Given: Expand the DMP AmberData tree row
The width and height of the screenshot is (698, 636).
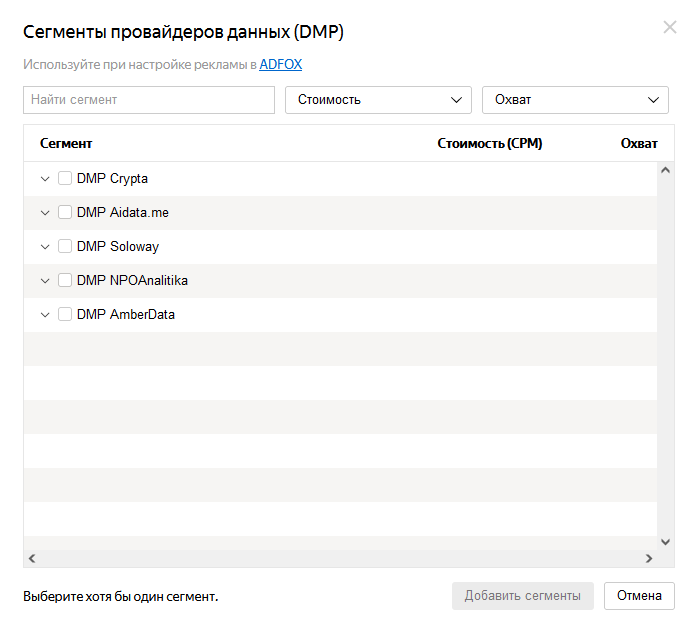Looking at the screenshot, I should point(45,315).
